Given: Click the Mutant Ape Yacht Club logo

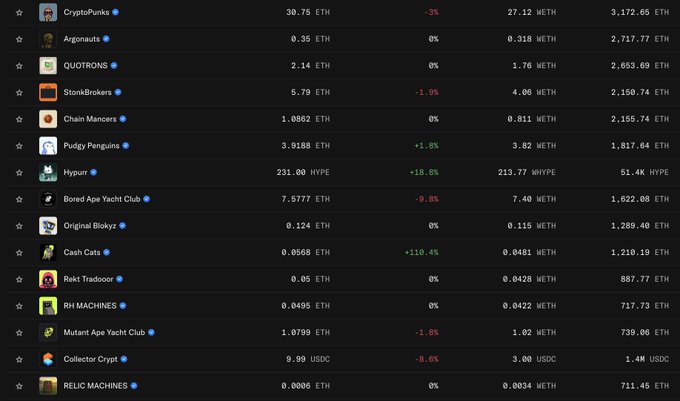Looking at the screenshot, I should click(48, 333).
